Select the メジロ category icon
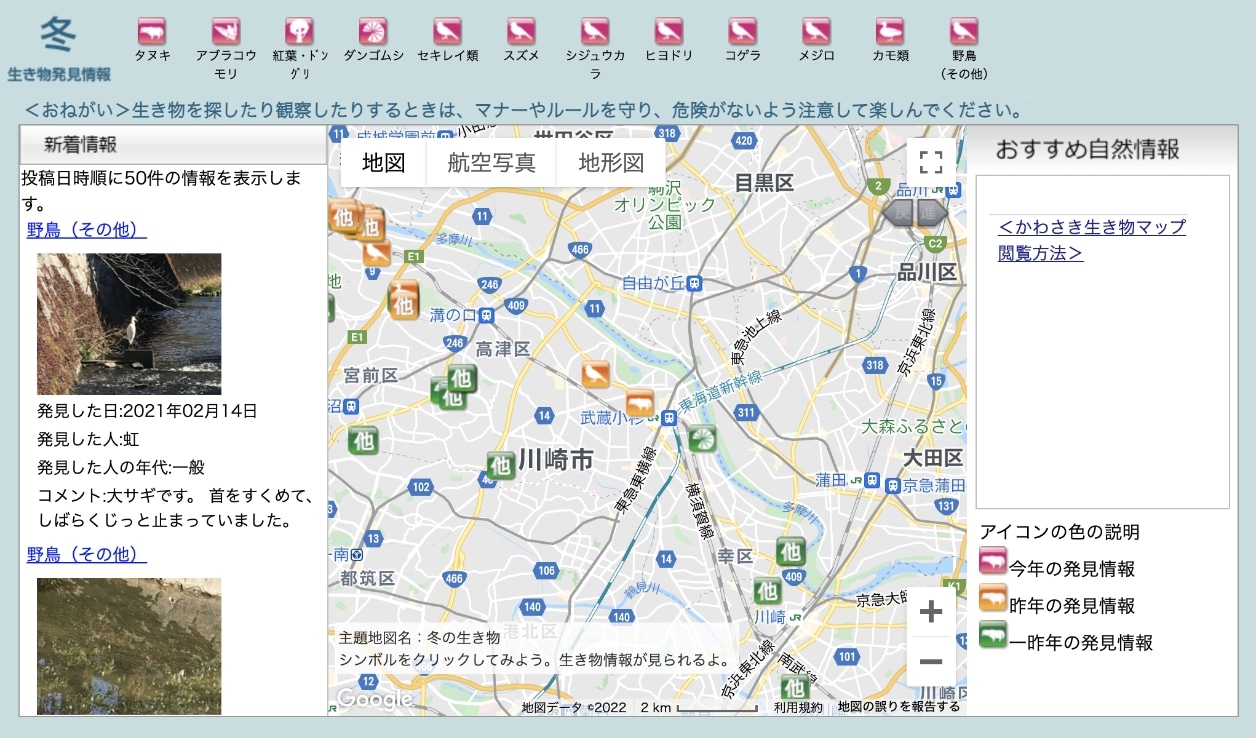 click(x=816, y=31)
